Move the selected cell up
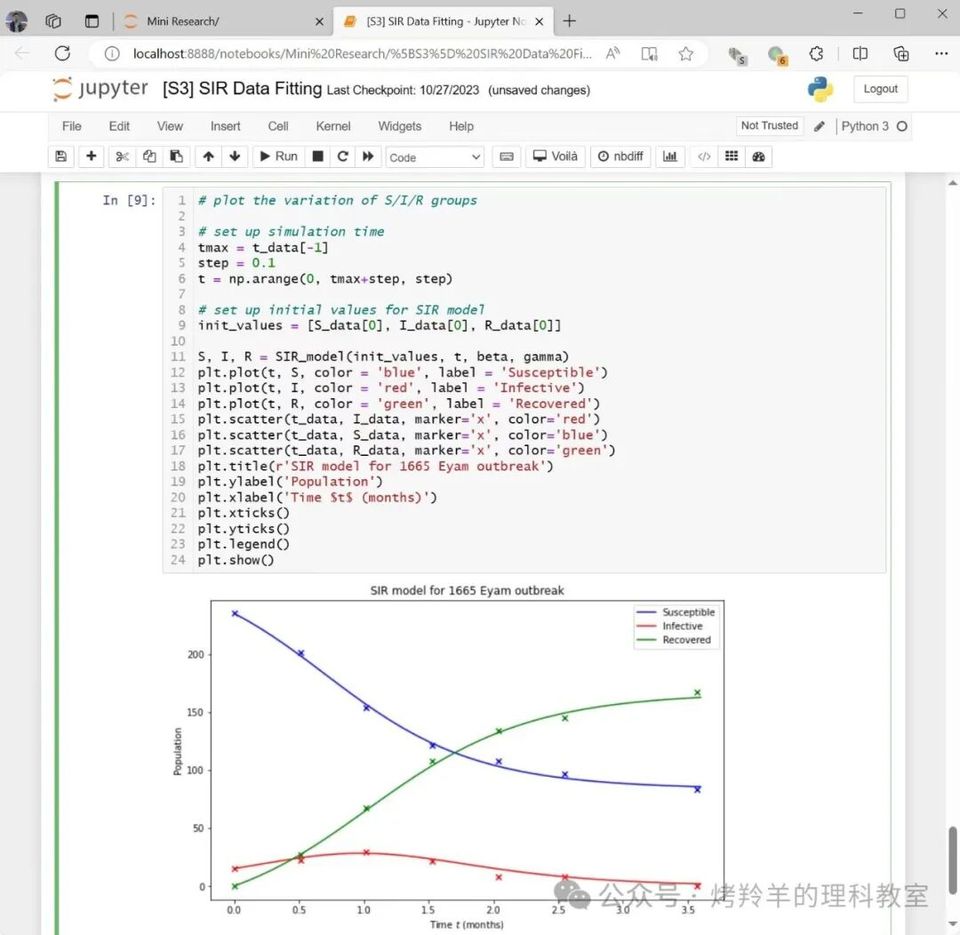This screenshot has height=935, width=960. pyautogui.click(x=208, y=157)
